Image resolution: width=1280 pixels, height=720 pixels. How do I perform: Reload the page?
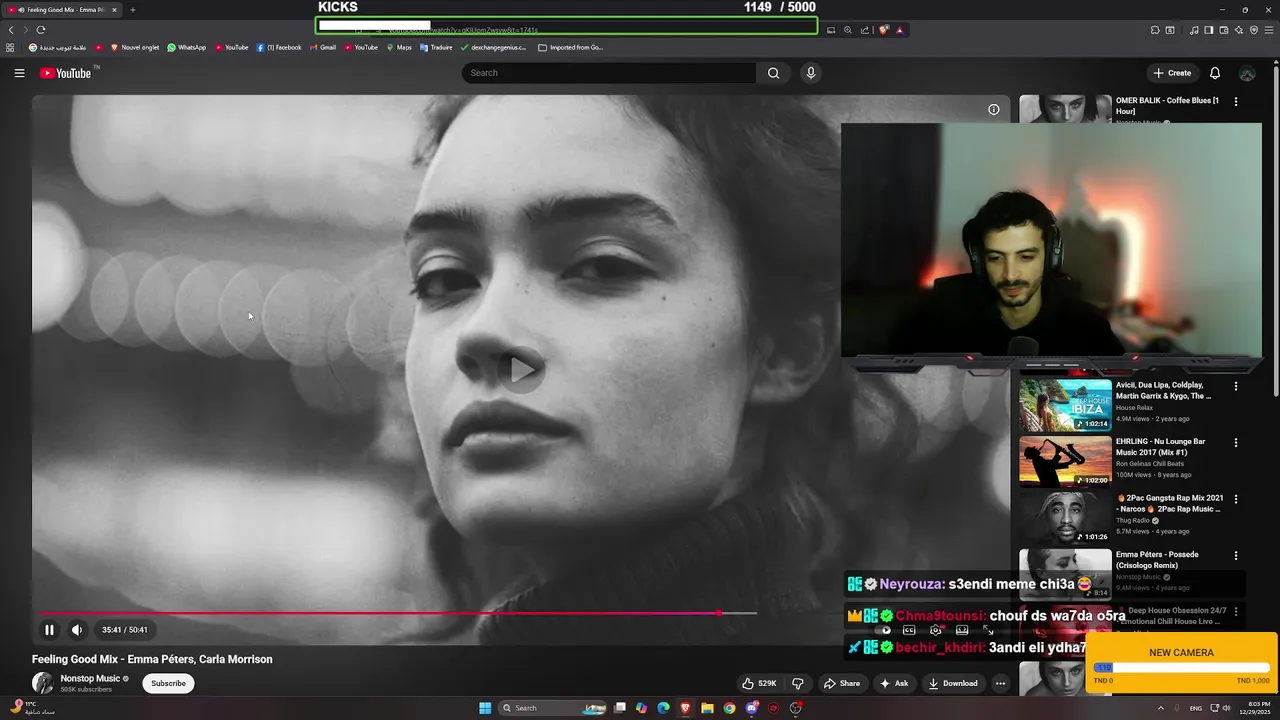40,30
